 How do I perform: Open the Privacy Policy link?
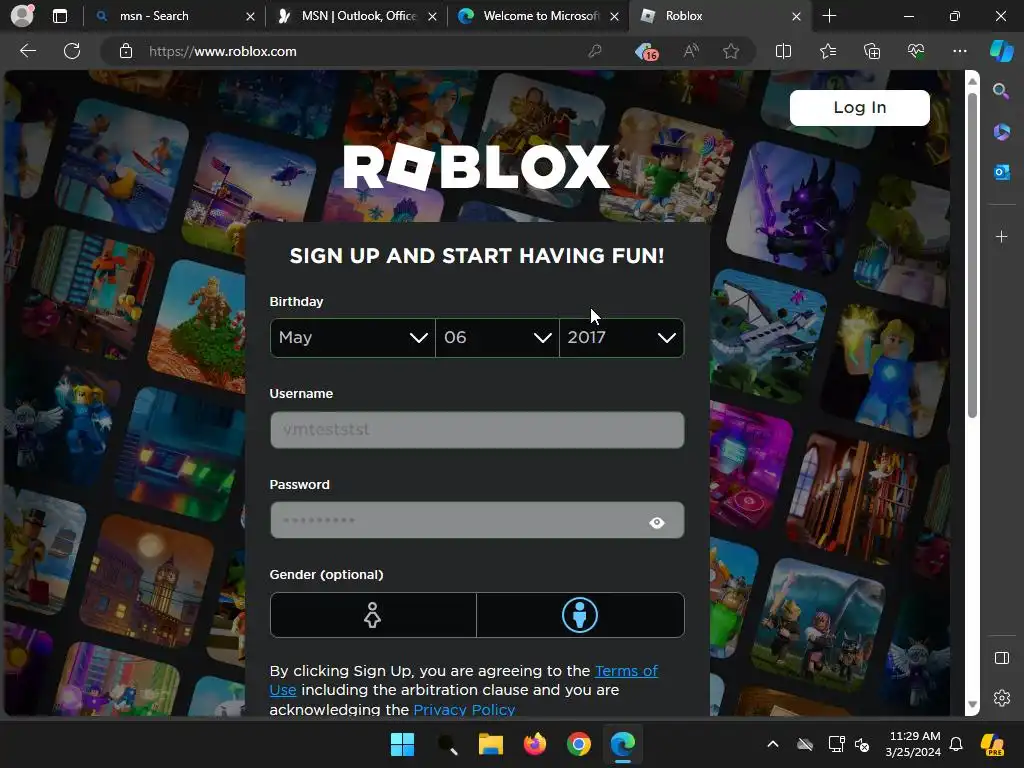click(x=464, y=709)
